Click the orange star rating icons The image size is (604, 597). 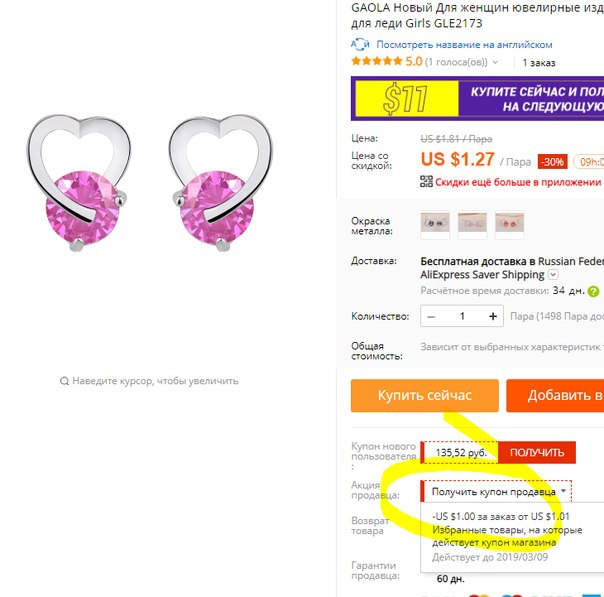coord(377,61)
